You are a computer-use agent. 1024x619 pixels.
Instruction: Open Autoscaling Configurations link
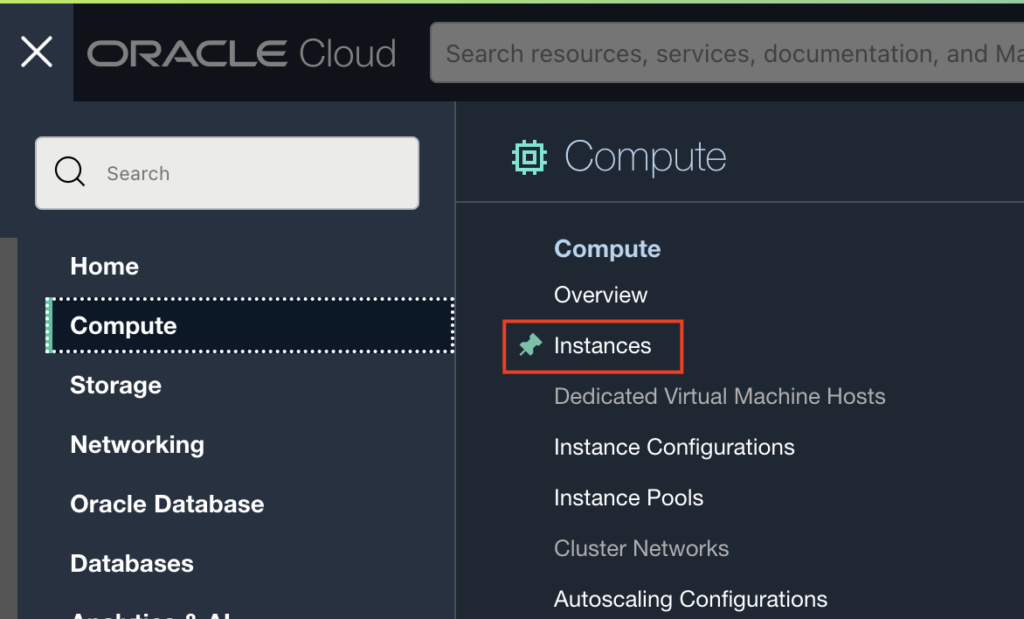[x=690, y=599]
